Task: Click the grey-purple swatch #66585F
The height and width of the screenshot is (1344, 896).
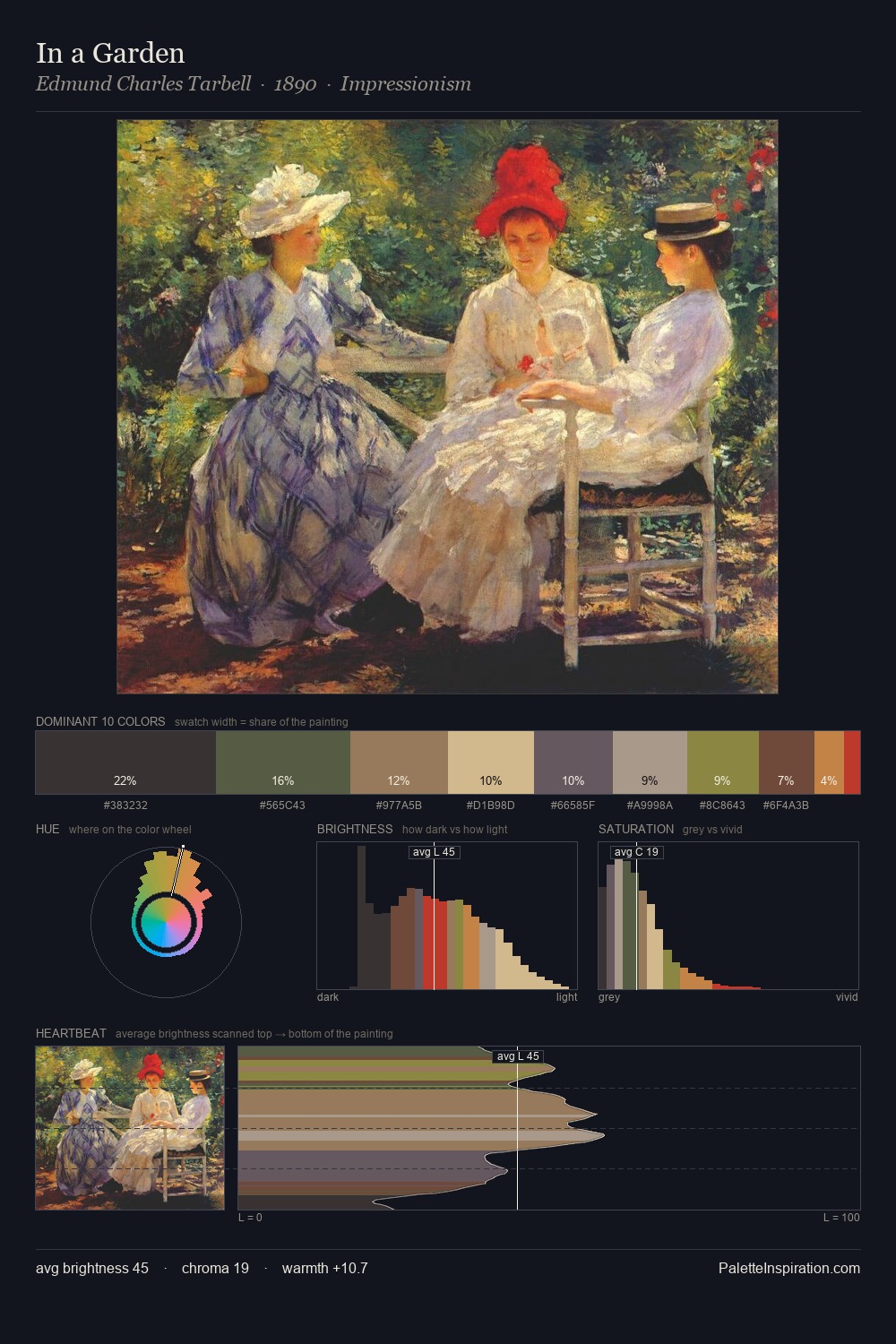Action: 573,762
